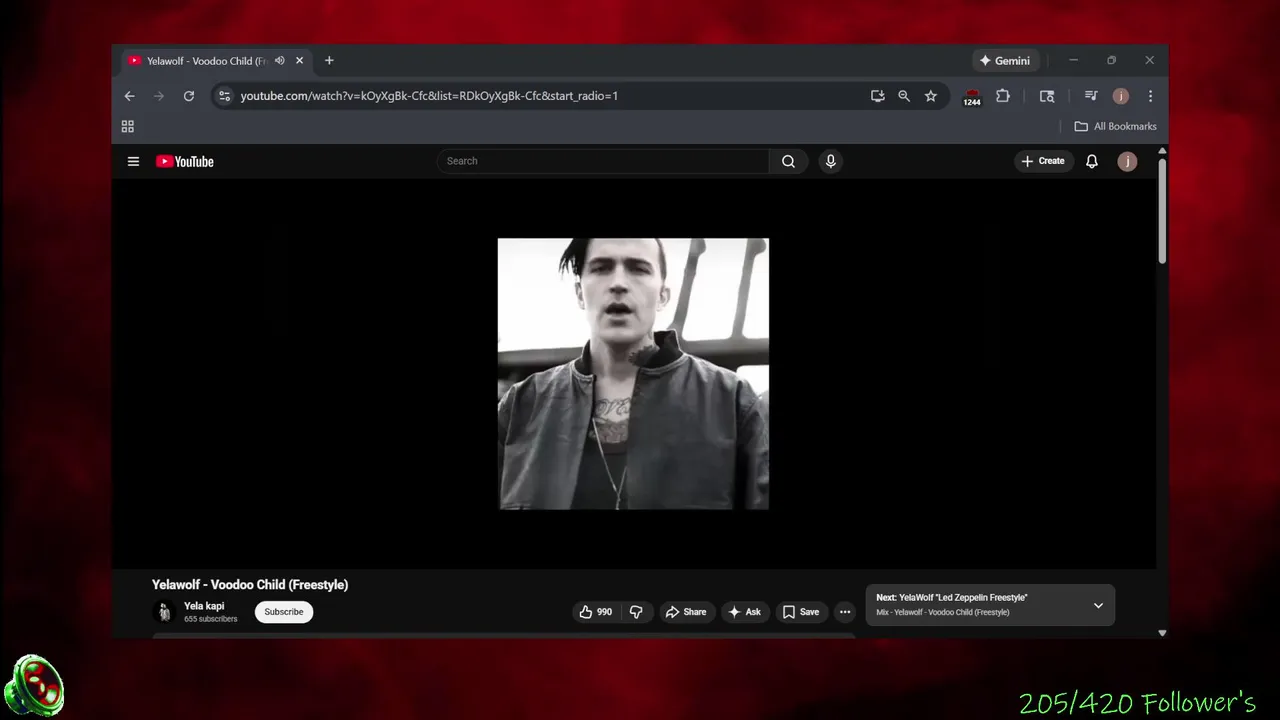Click the scrollbar down arrow
1280x720 pixels.
[1162, 632]
